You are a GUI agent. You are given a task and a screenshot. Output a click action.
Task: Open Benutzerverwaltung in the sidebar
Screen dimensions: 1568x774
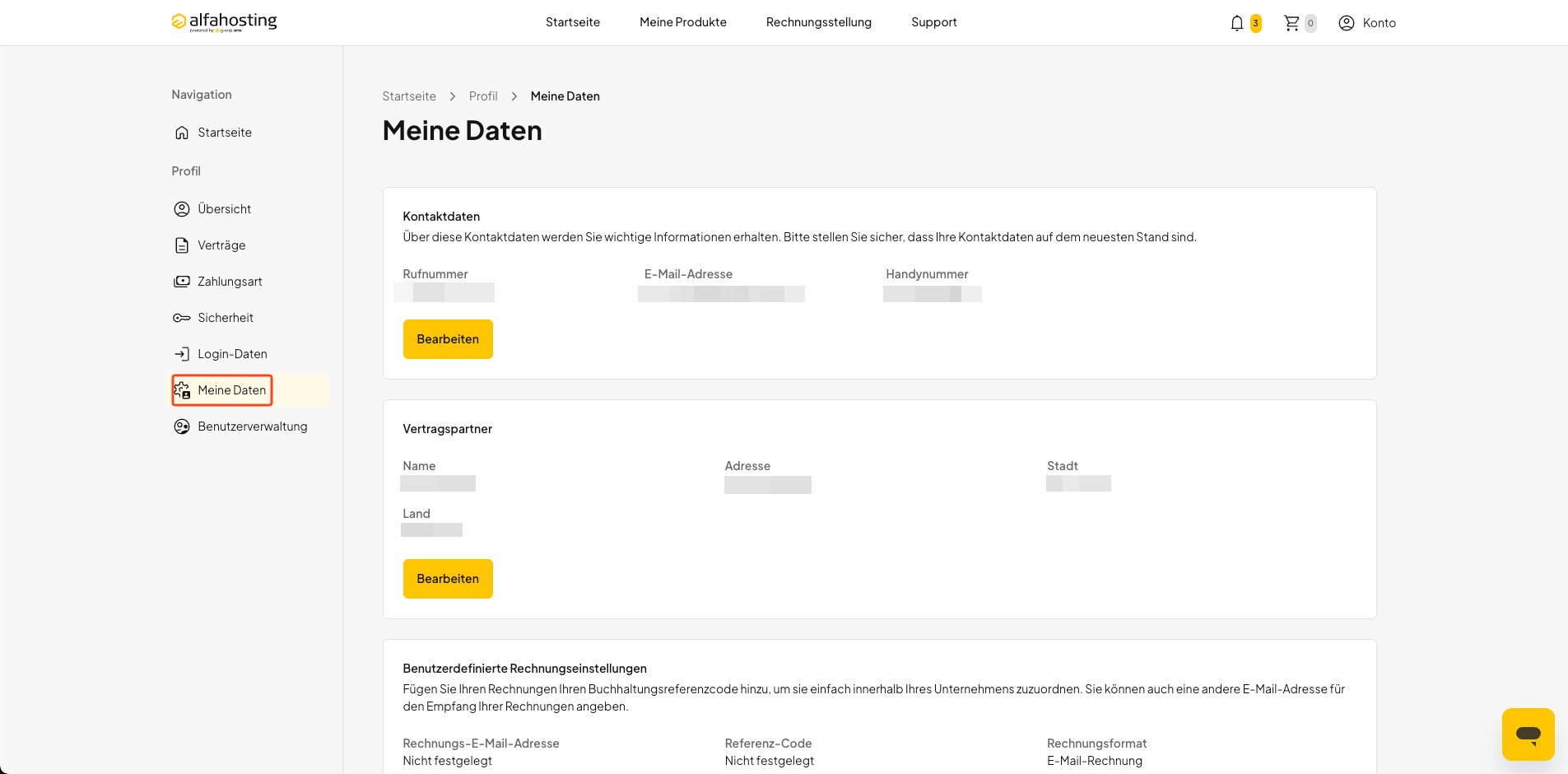253,427
